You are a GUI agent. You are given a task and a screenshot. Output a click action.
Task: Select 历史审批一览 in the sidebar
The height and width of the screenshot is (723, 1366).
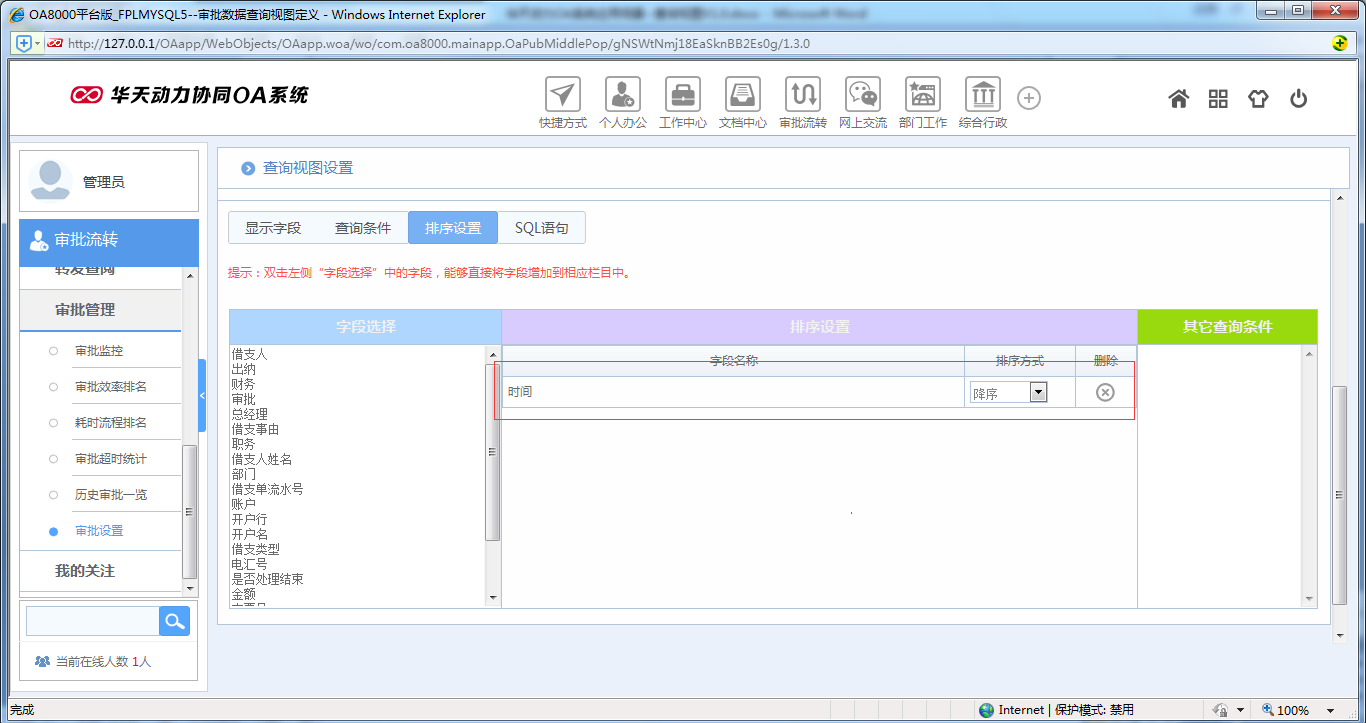110,495
